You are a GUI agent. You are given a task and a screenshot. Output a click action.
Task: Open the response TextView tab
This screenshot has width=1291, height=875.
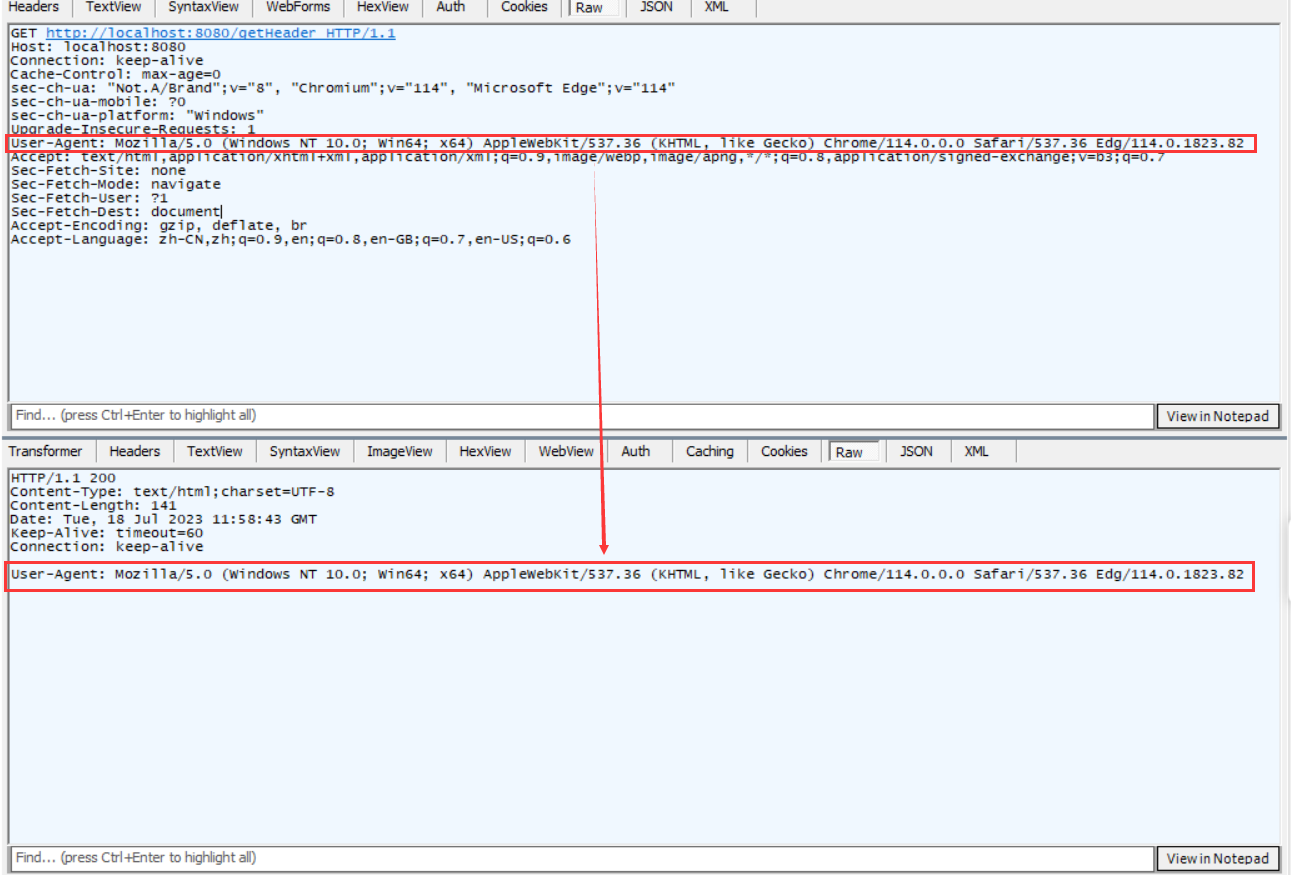(215, 452)
